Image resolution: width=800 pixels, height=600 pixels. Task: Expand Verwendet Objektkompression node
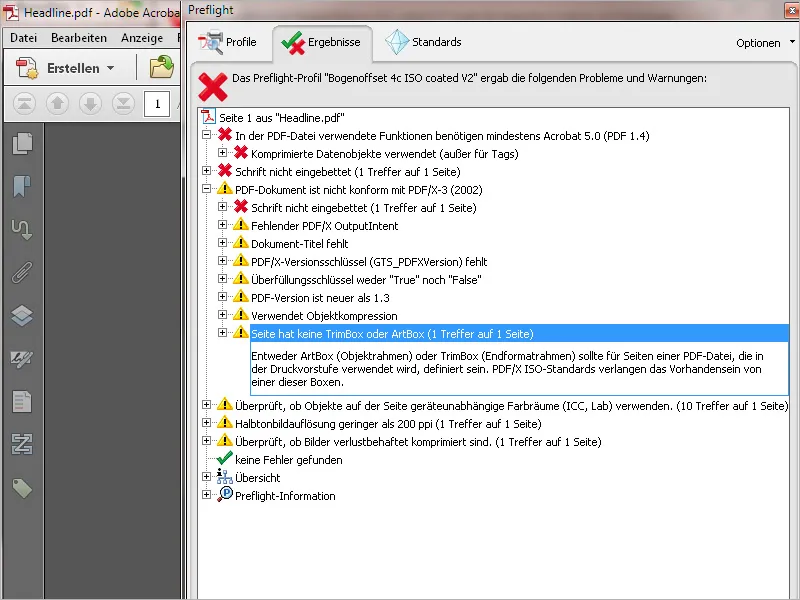222,315
